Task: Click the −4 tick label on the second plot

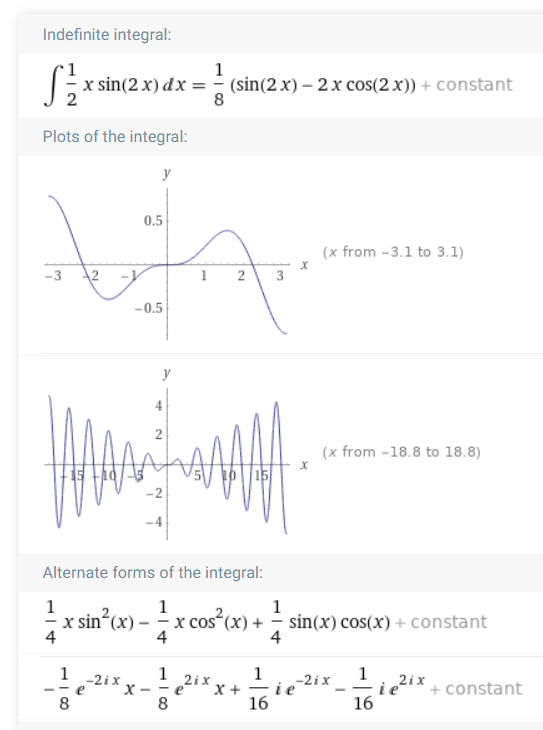Action: pos(154,522)
